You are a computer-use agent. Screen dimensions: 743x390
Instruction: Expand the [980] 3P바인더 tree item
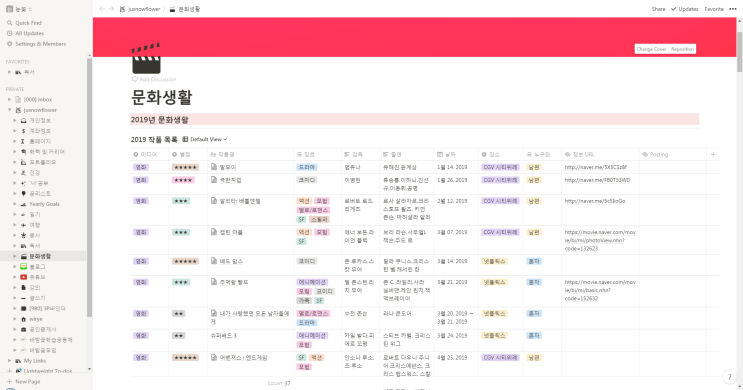pyautogui.click(x=15, y=308)
